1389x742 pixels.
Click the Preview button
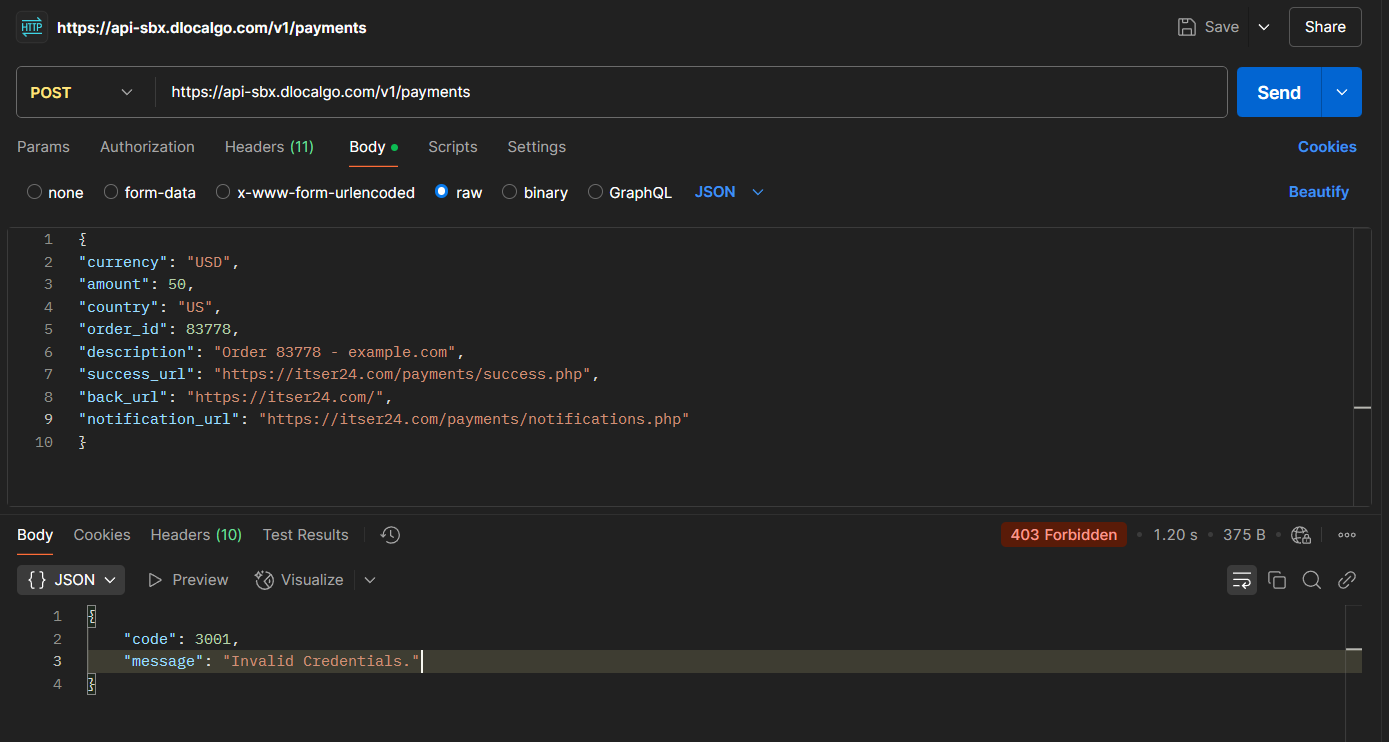(188, 580)
